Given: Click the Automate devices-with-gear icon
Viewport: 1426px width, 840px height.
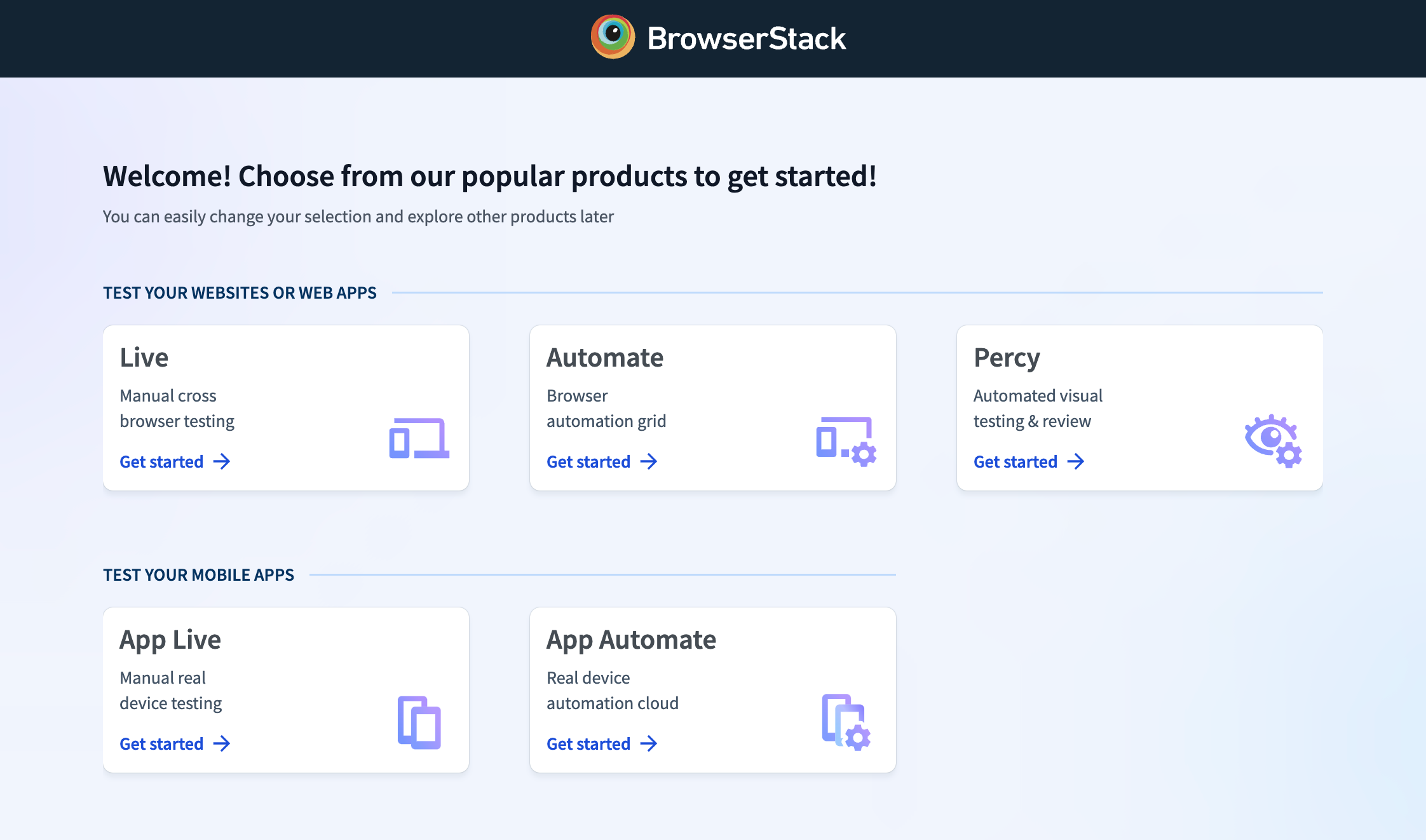Looking at the screenshot, I should click(x=846, y=441).
